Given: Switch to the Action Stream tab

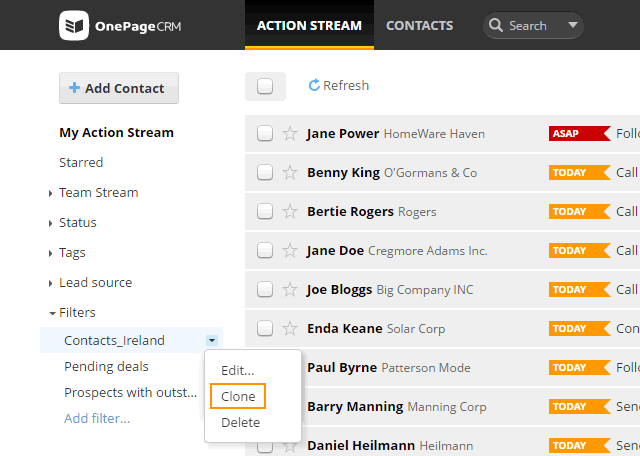Looking at the screenshot, I should [309, 25].
